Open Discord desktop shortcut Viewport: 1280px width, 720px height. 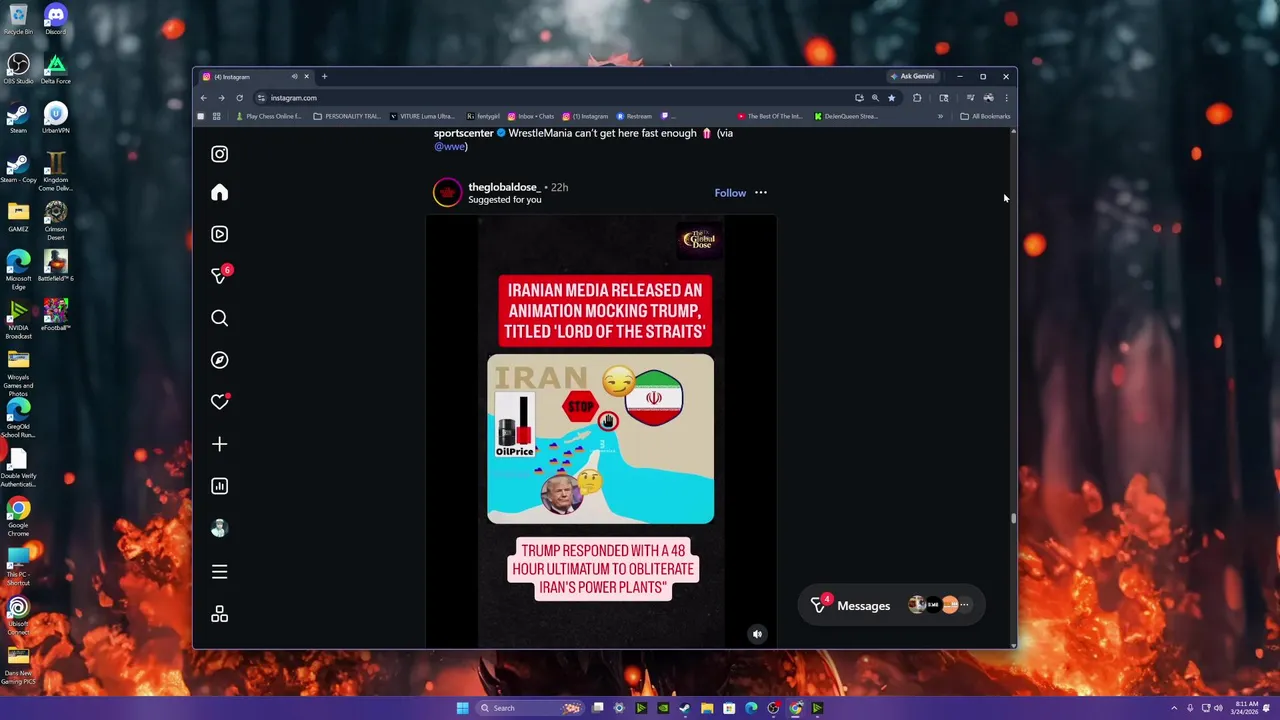(56, 19)
